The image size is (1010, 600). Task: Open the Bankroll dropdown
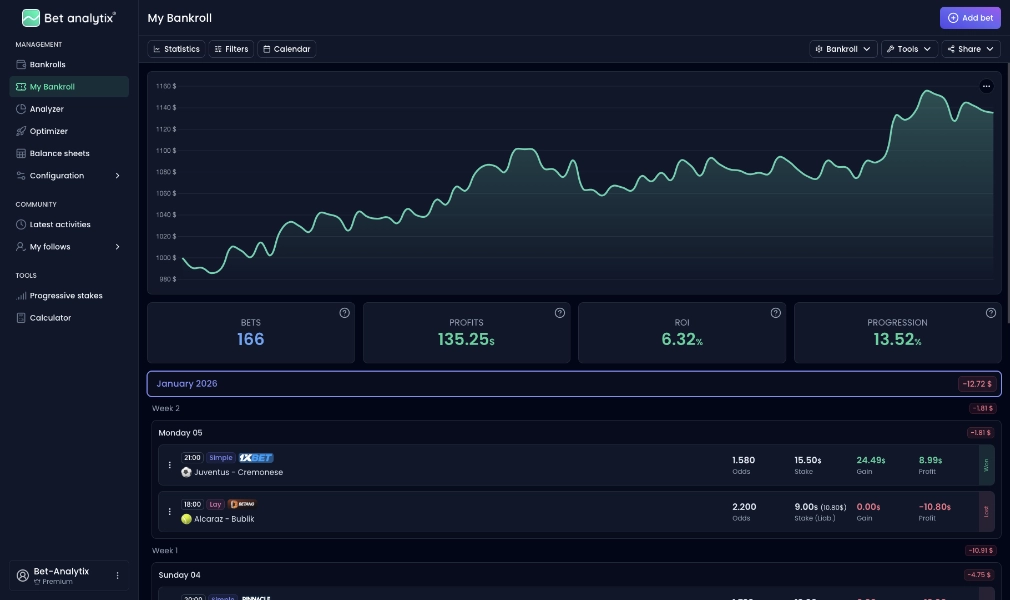[x=843, y=48]
